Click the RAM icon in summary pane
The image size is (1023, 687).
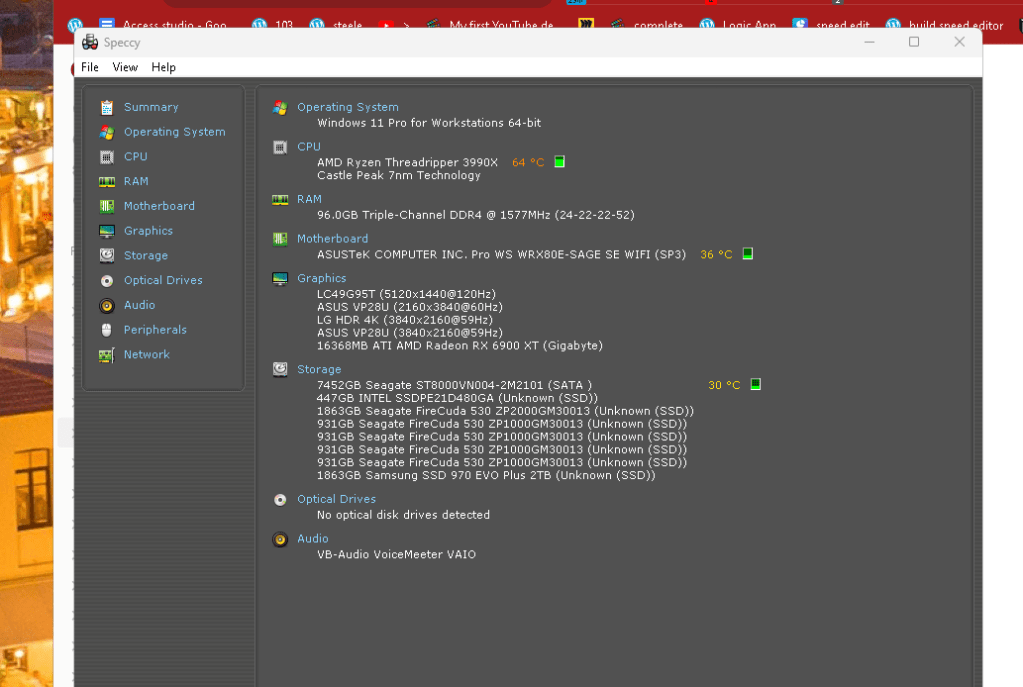pos(280,200)
